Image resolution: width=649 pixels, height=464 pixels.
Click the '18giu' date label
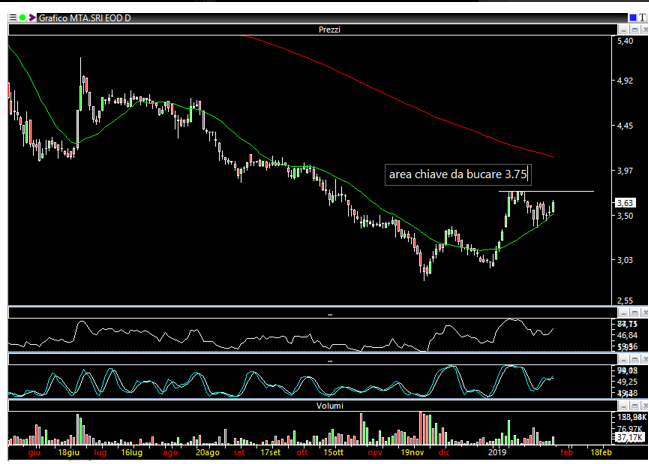point(69,452)
